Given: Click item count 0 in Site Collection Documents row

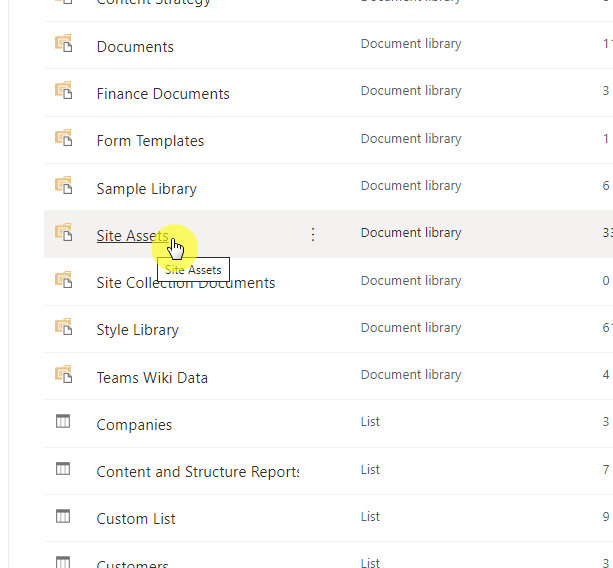Looking at the screenshot, I should (x=606, y=281).
